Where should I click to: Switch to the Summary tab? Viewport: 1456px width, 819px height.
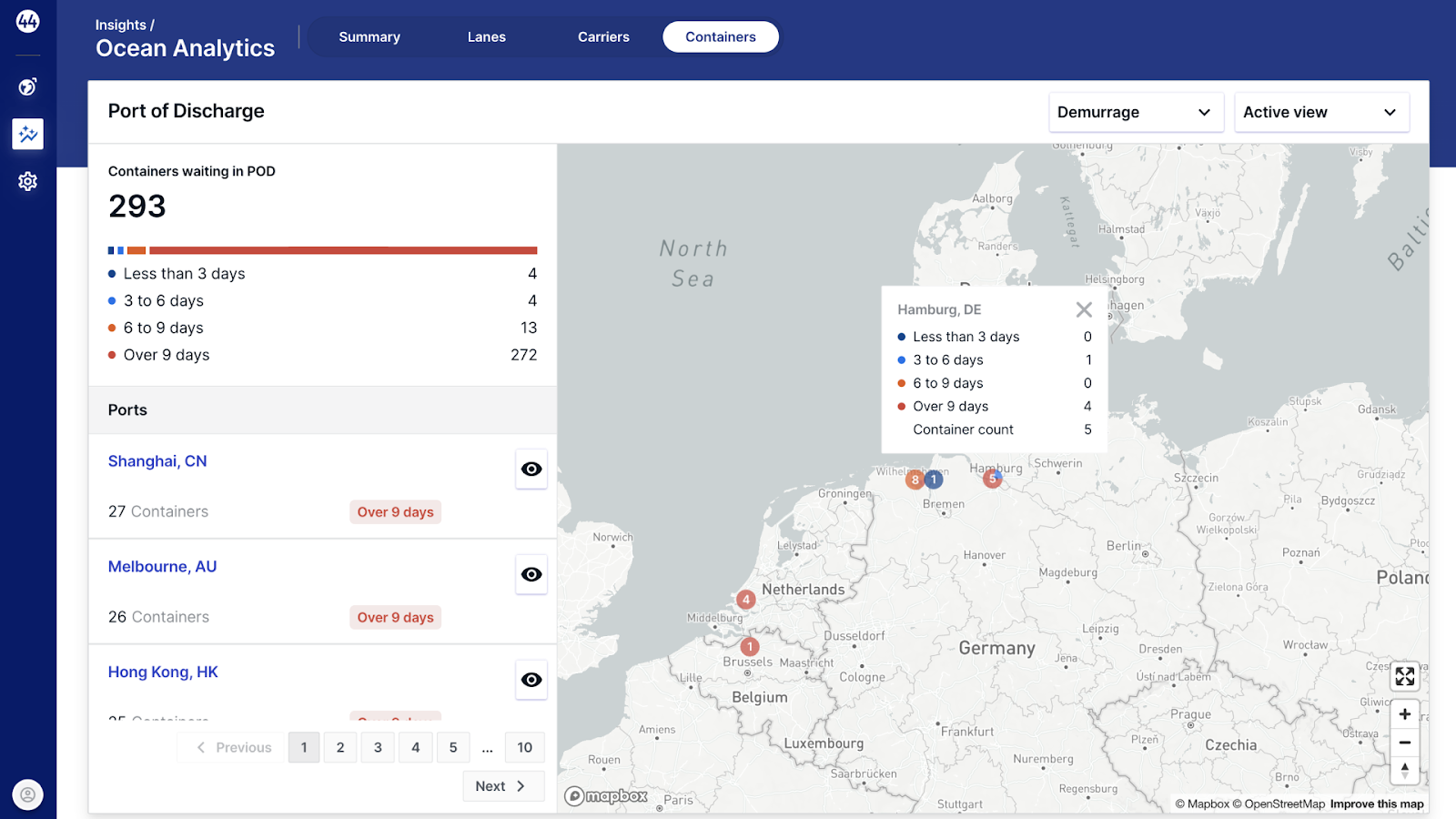tap(369, 37)
